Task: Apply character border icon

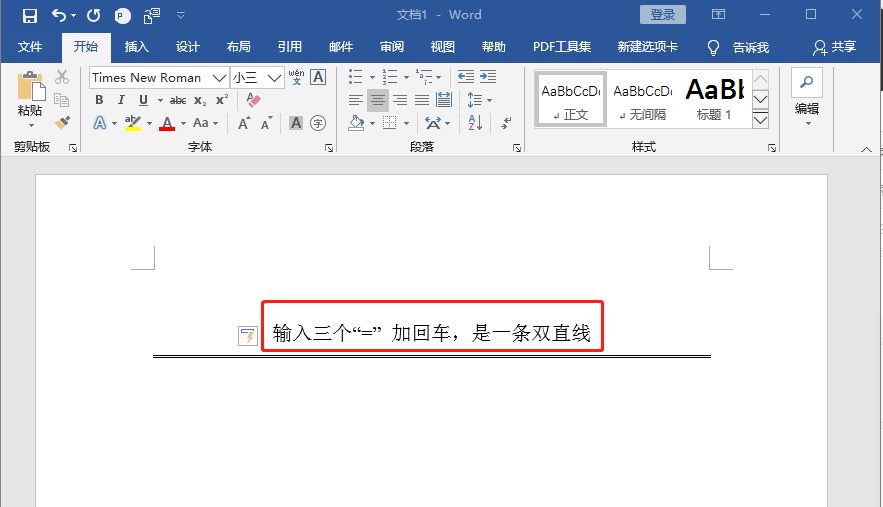Action: [318, 77]
